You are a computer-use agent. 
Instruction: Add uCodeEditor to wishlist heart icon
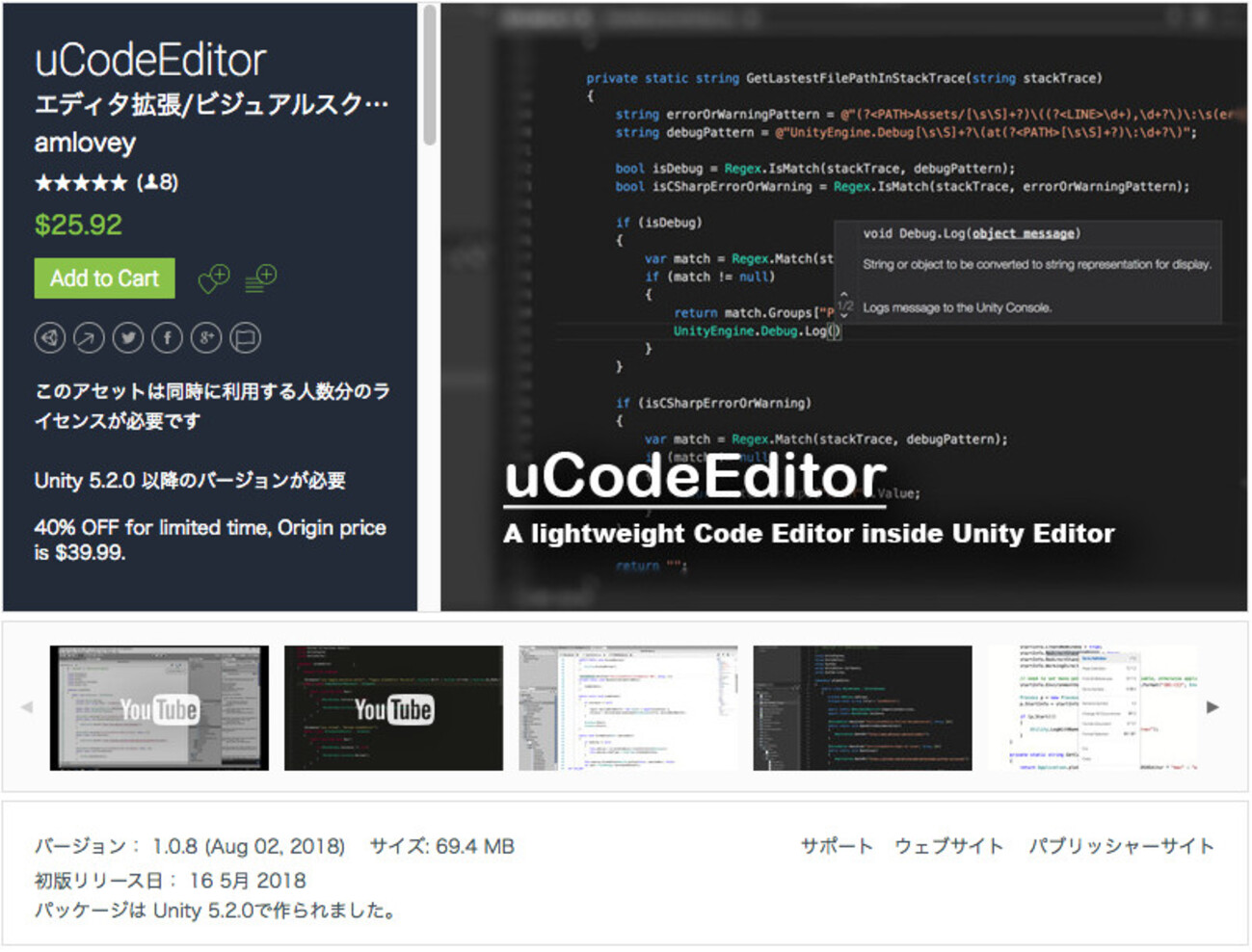click(x=213, y=278)
